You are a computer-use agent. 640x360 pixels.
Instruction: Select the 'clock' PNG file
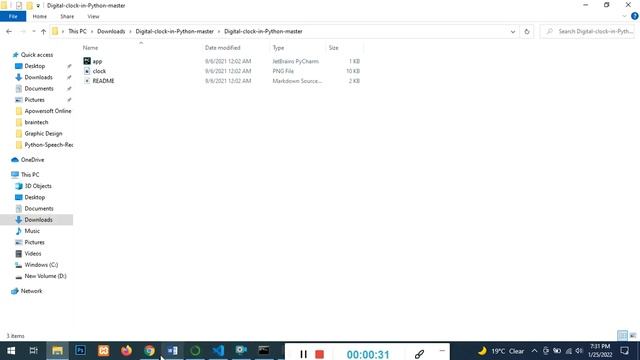[x=99, y=71]
